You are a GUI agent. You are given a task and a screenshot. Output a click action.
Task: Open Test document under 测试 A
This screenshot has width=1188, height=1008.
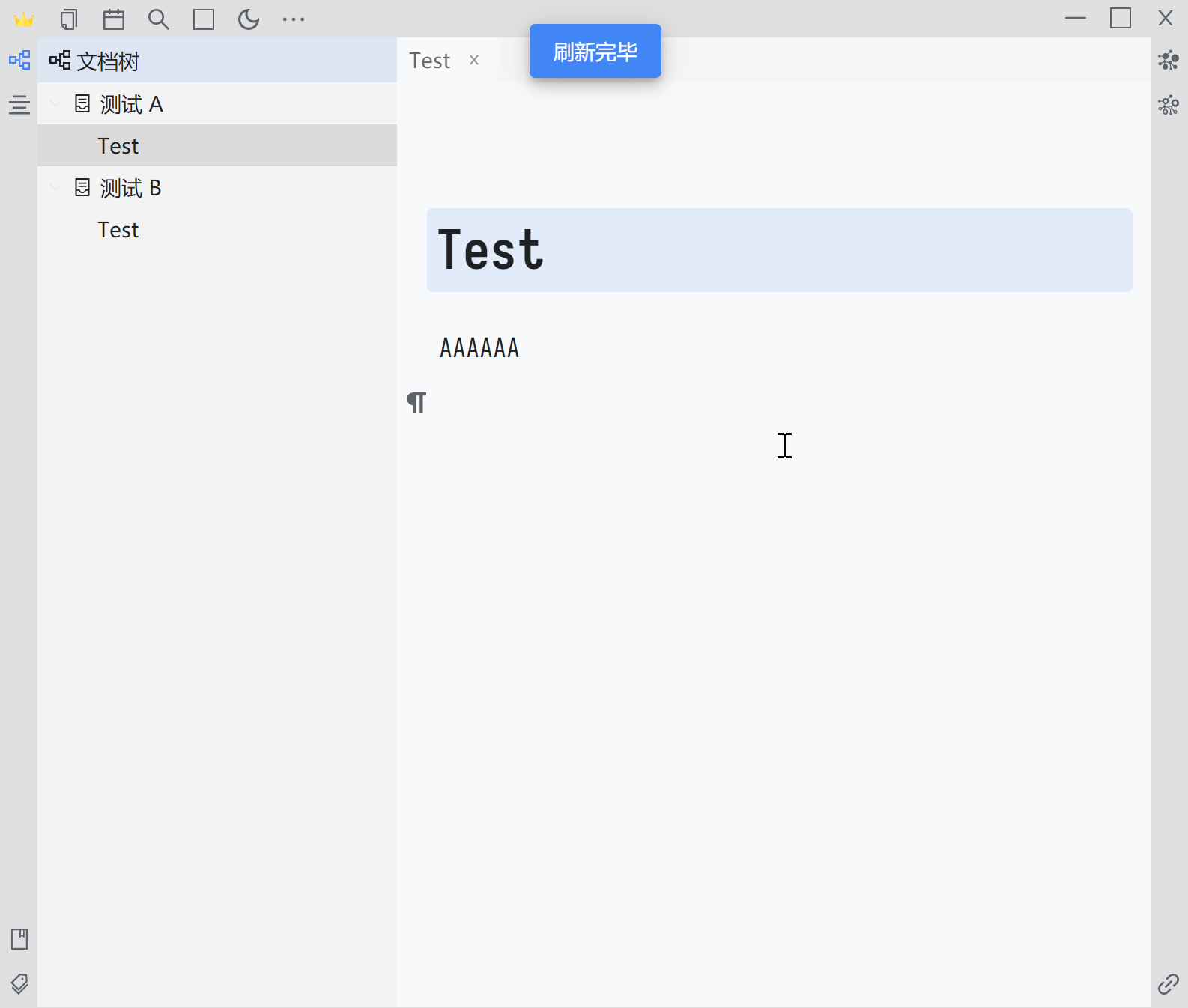[x=217, y=146]
